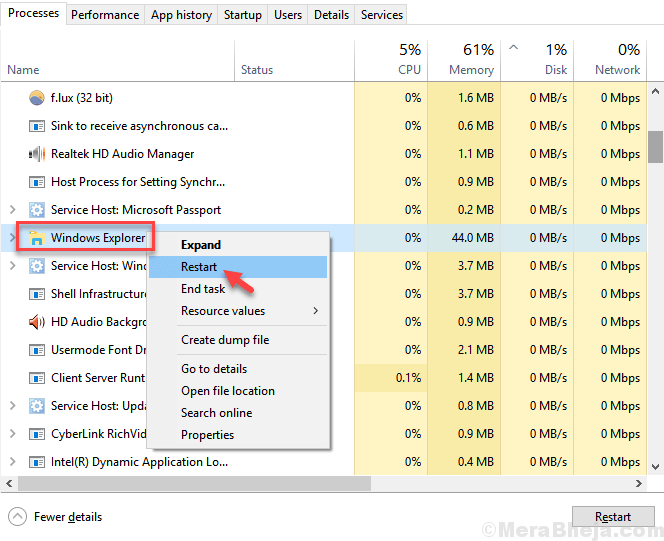The width and height of the screenshot is (664, 541).
Task: Click the Service Host: Upda gear icon
Action: [37, 406]
